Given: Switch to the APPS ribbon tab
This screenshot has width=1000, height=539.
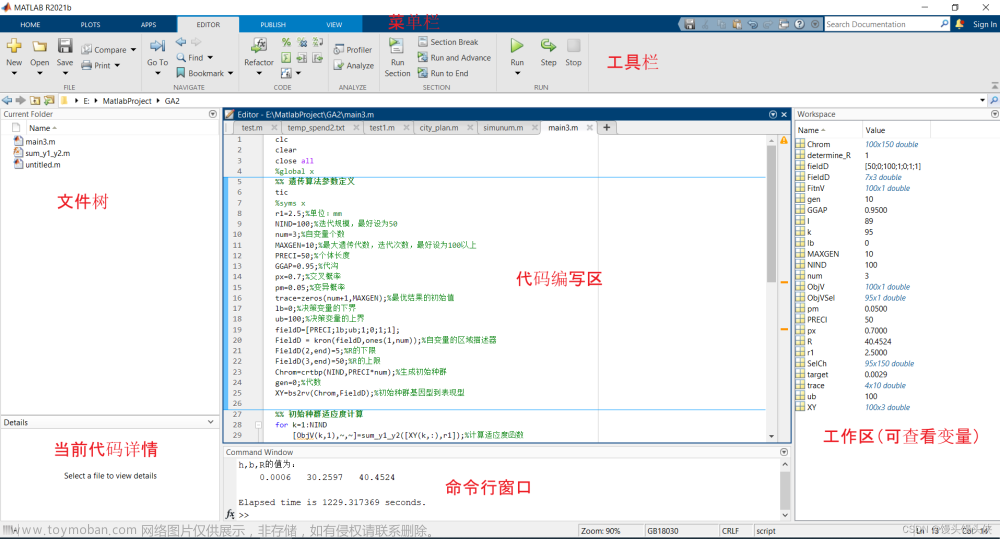Looking at the screenshot, I should point(149,25).
